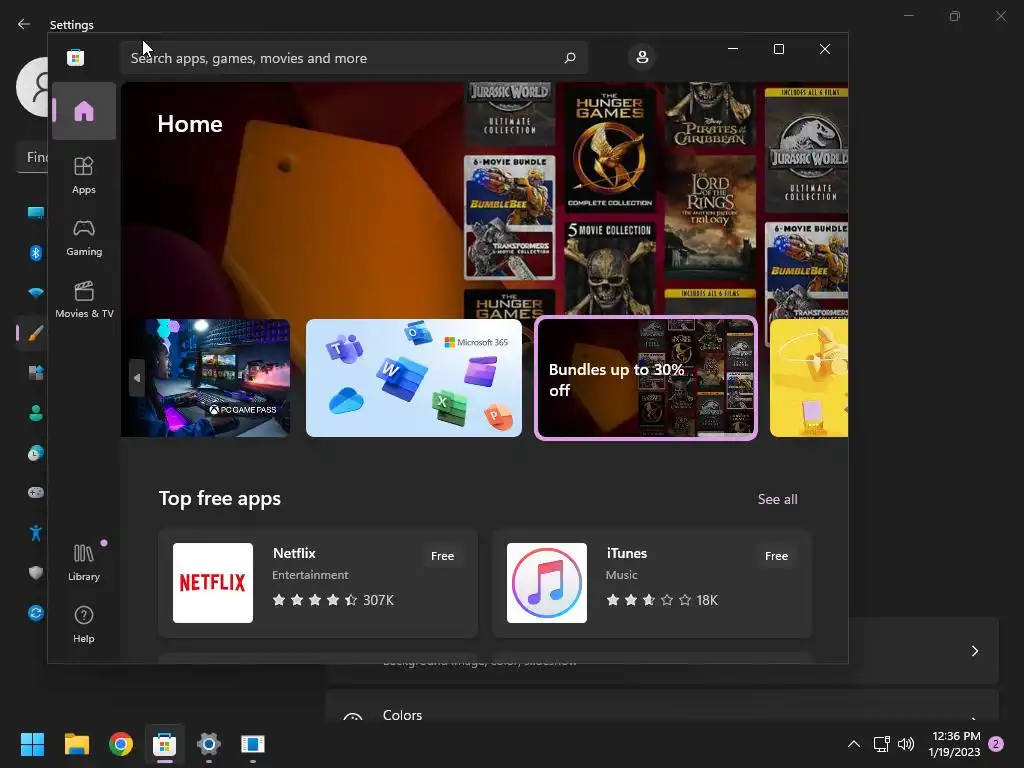Open Accounts icon in Settings sidebar
Screen dimensions: 1024x768
coord(36,413)
